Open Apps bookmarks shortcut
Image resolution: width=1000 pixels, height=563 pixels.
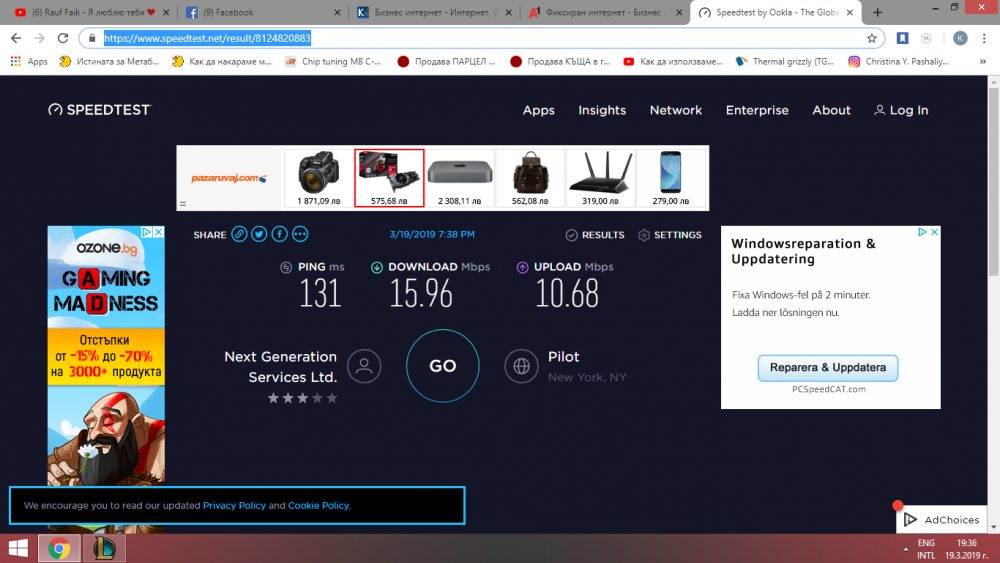point(29,61)
